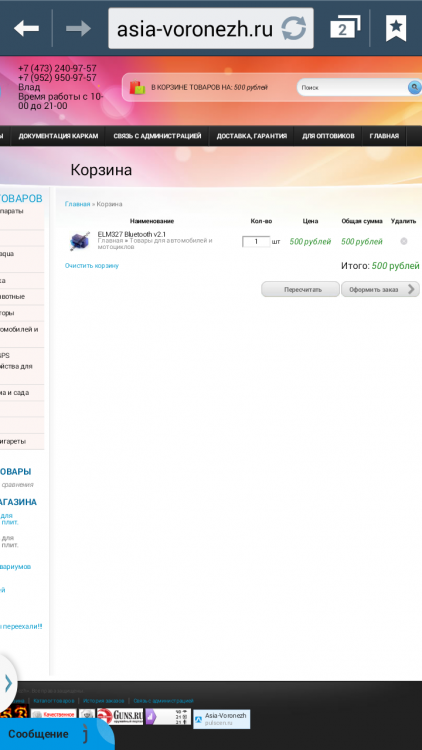Viewport: 422px width, 750px height.
Task: Click the Общая сумма column header
Action: (362, 221)
